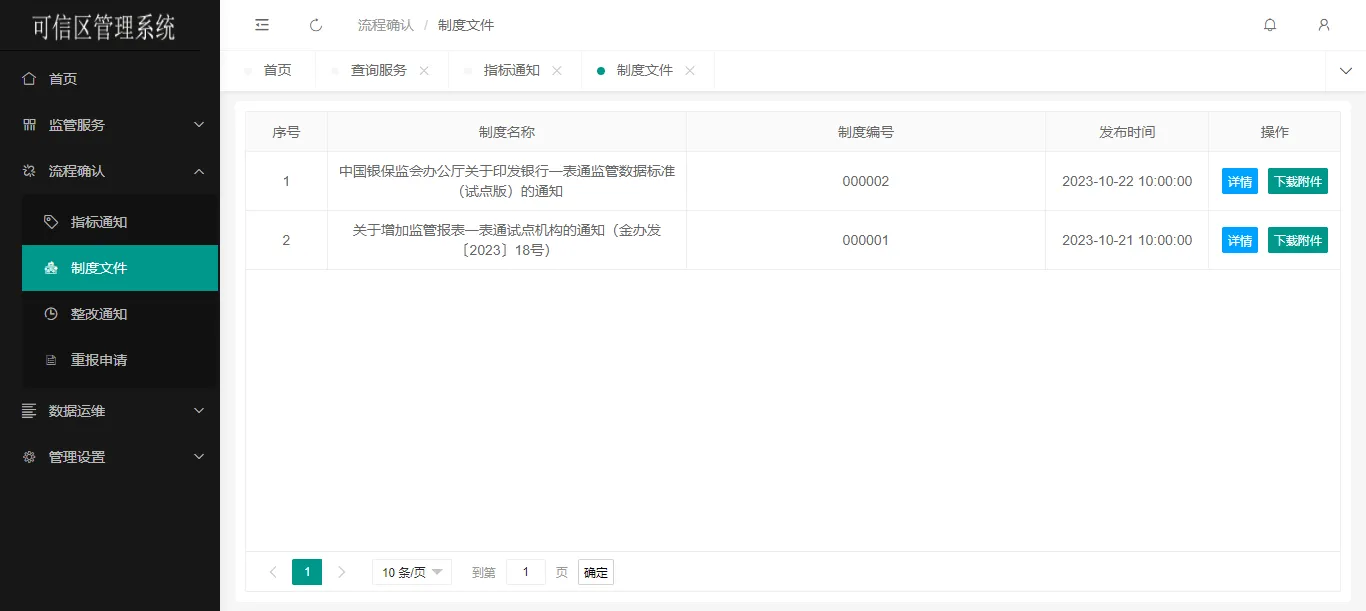Click the 首页 home icon in sidebar
Screen dimensions: 1366x611
pos(29,79)
